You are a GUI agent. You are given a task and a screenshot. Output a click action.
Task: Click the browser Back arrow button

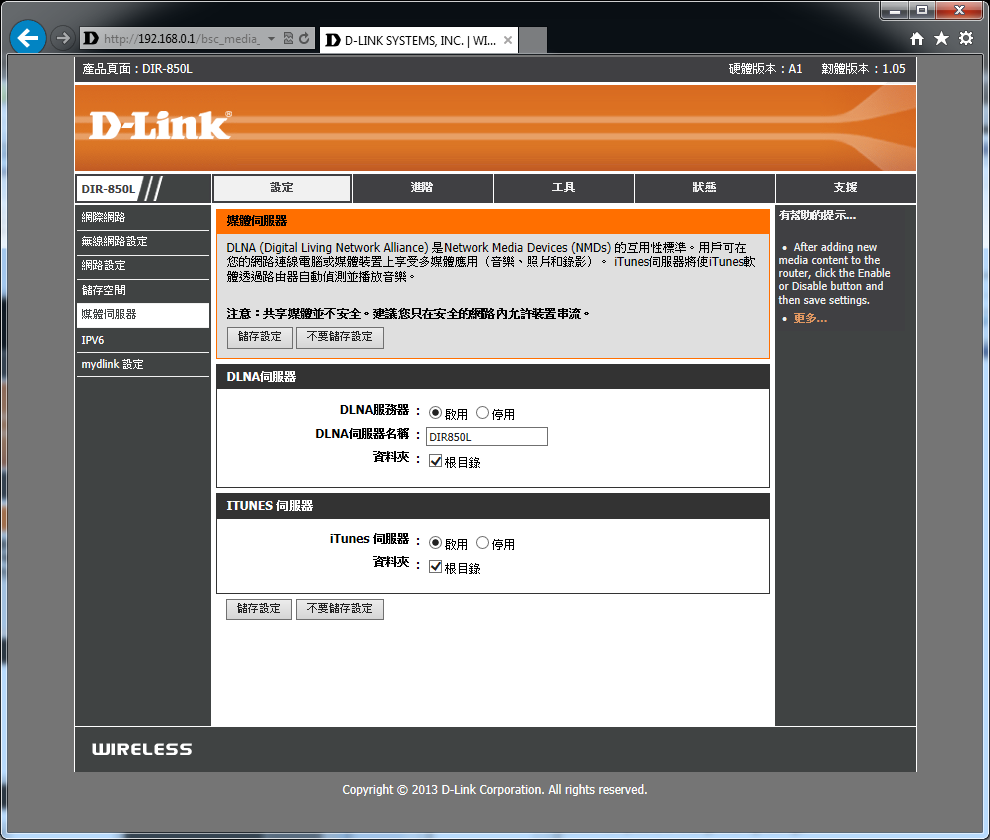click(x=27, y=38)
